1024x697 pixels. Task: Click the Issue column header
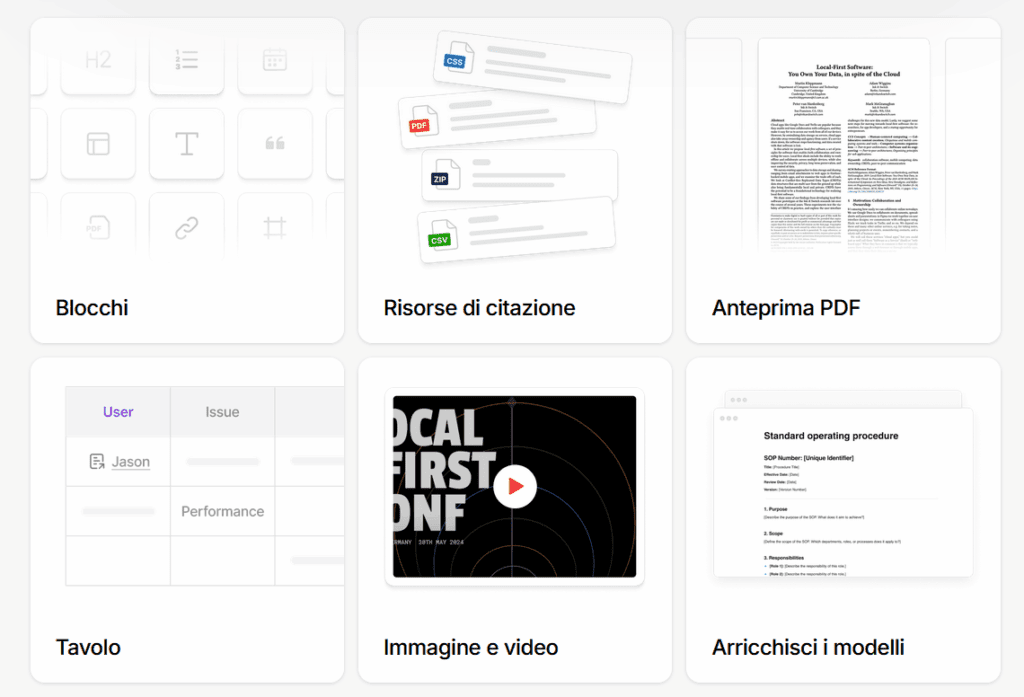coord(223,412)
